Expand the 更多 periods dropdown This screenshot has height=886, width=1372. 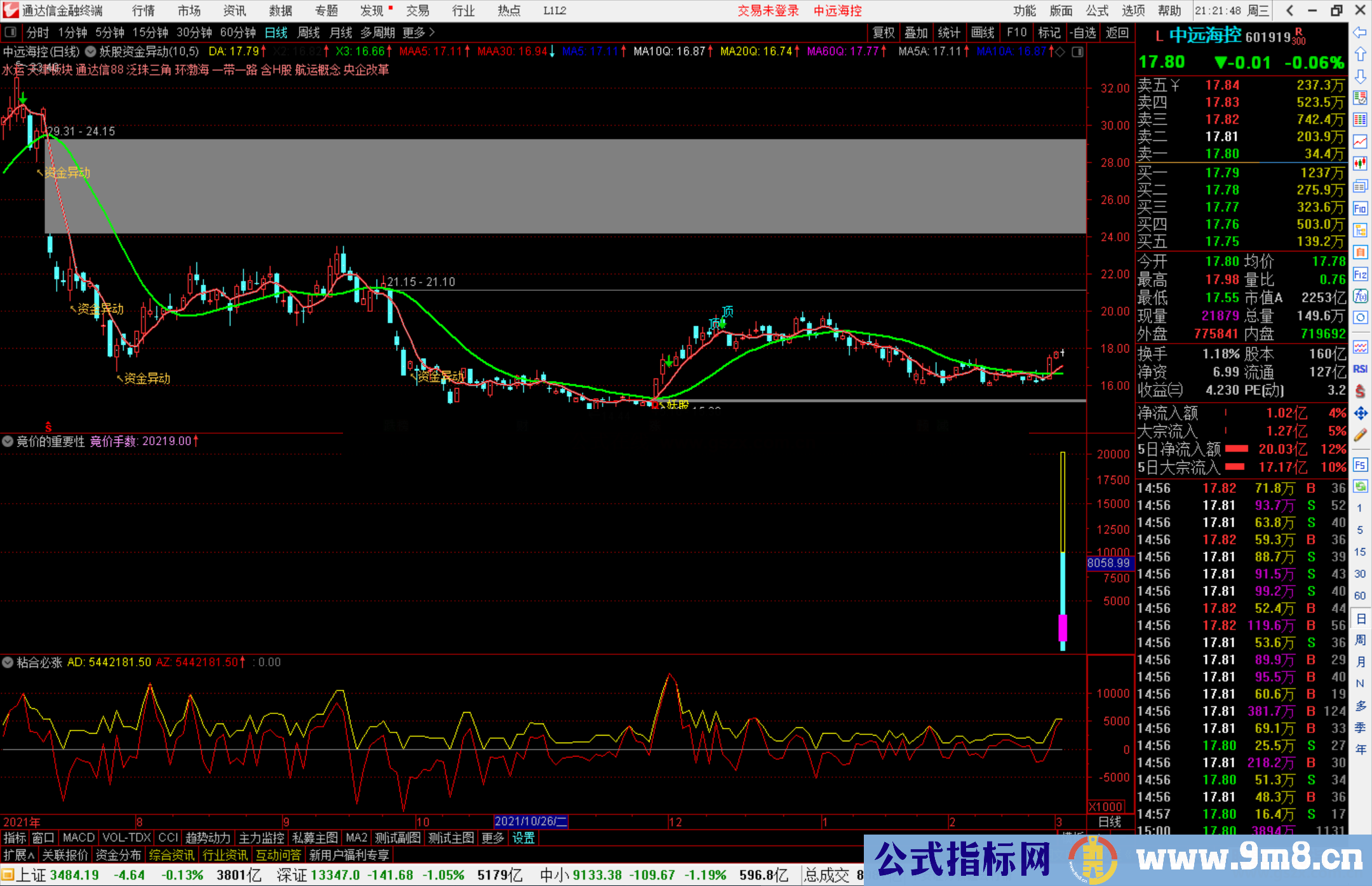point(419,32)
